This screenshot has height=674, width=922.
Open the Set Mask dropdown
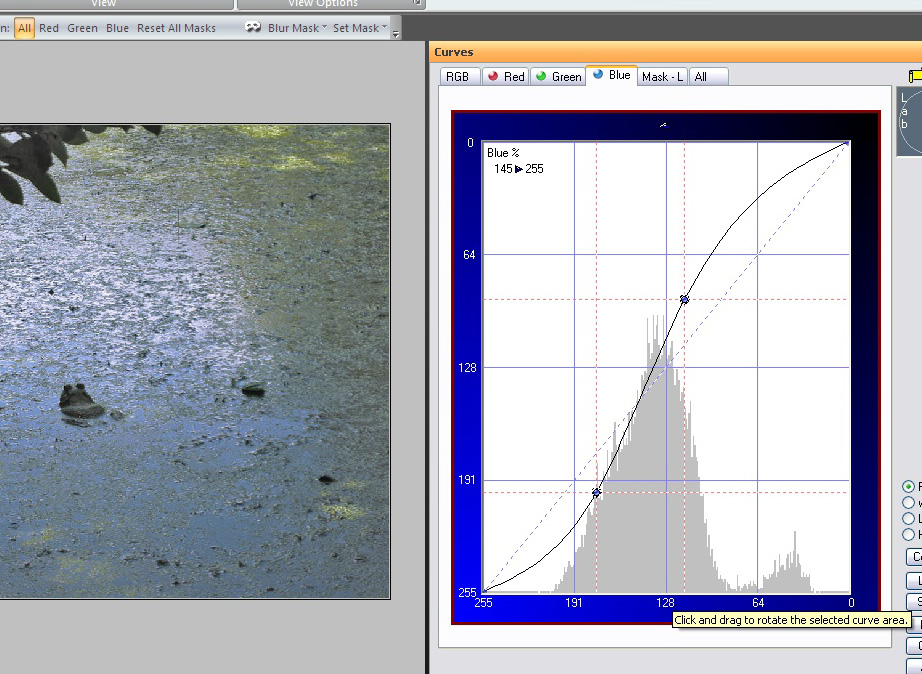pos(360,28)
